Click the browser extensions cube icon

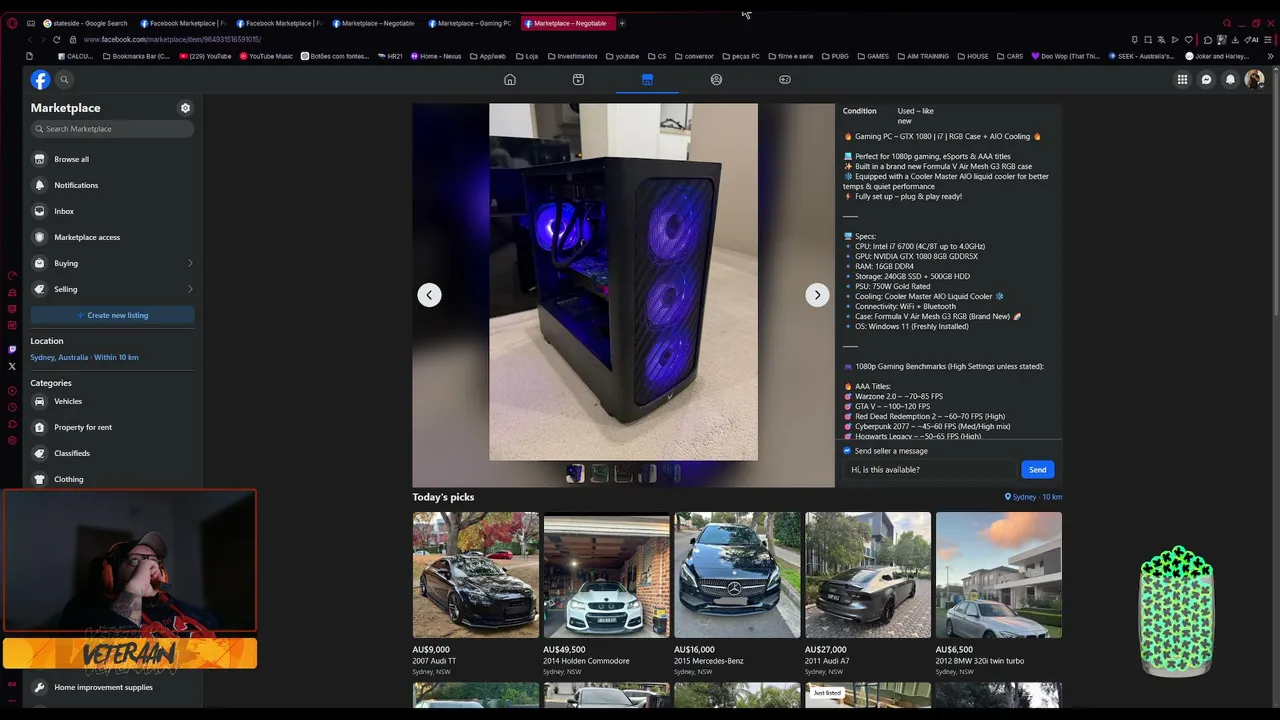click(x=1208, y=40)
